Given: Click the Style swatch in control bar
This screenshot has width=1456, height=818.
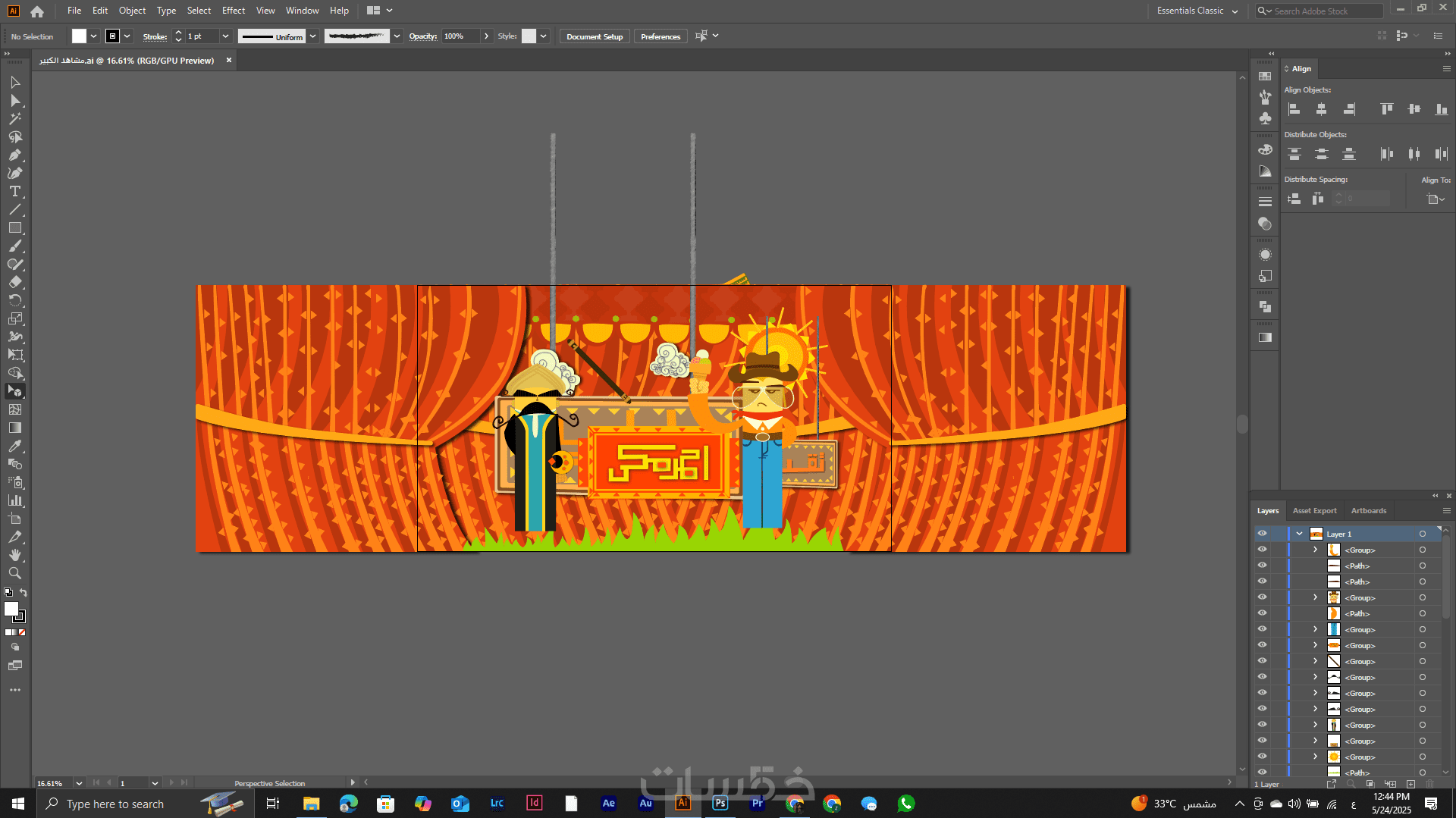Looking at the screenshot, I should (x=529, y=36).
